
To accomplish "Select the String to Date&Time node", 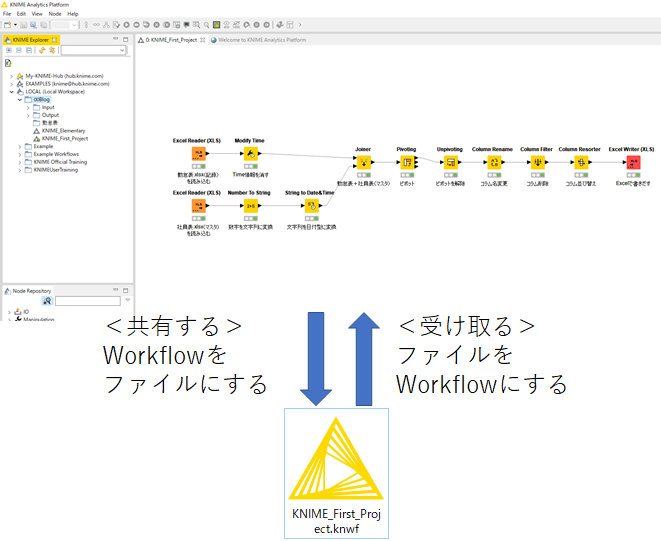I will tap(312, 206).
